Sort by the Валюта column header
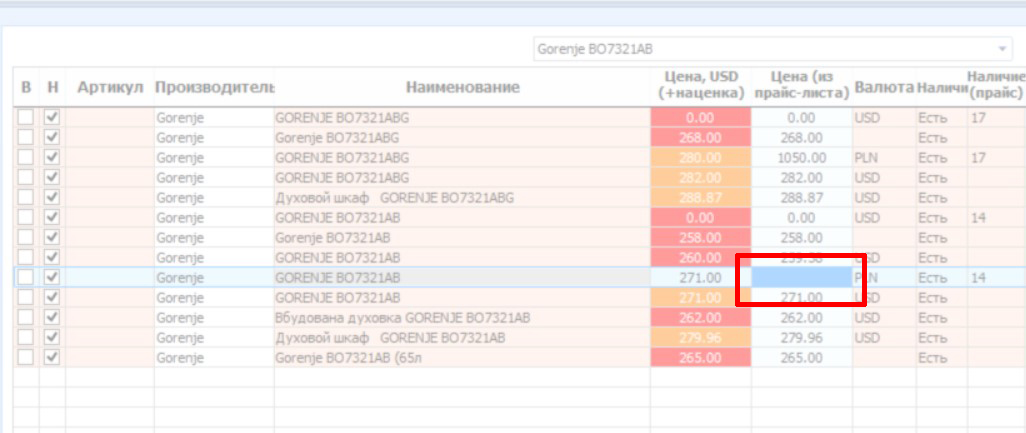The height and width of the screenshot is (433, 1026). point(883,86)
